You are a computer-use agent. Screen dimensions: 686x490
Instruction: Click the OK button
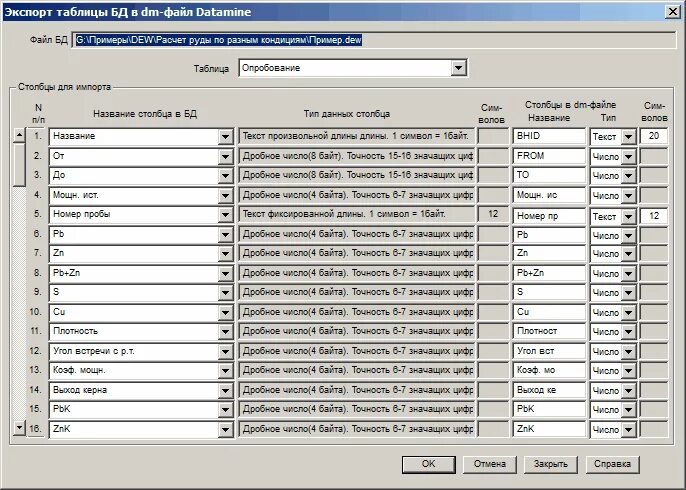pos(428,464)
